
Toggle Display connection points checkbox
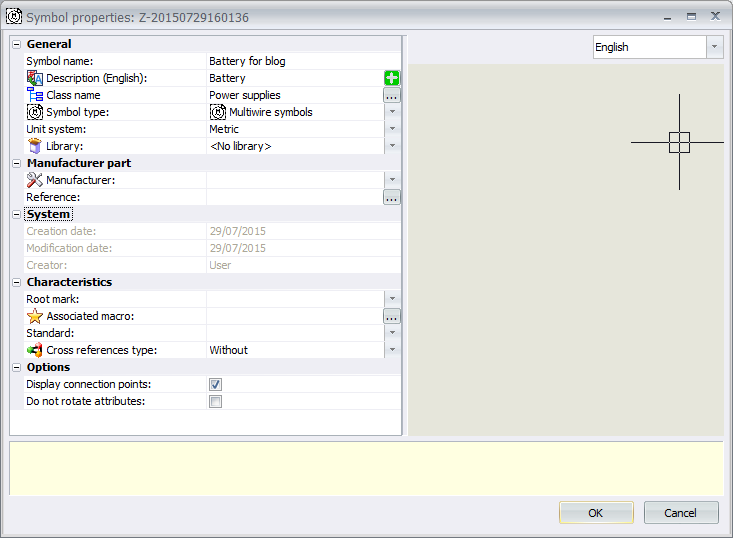[216, 384]
